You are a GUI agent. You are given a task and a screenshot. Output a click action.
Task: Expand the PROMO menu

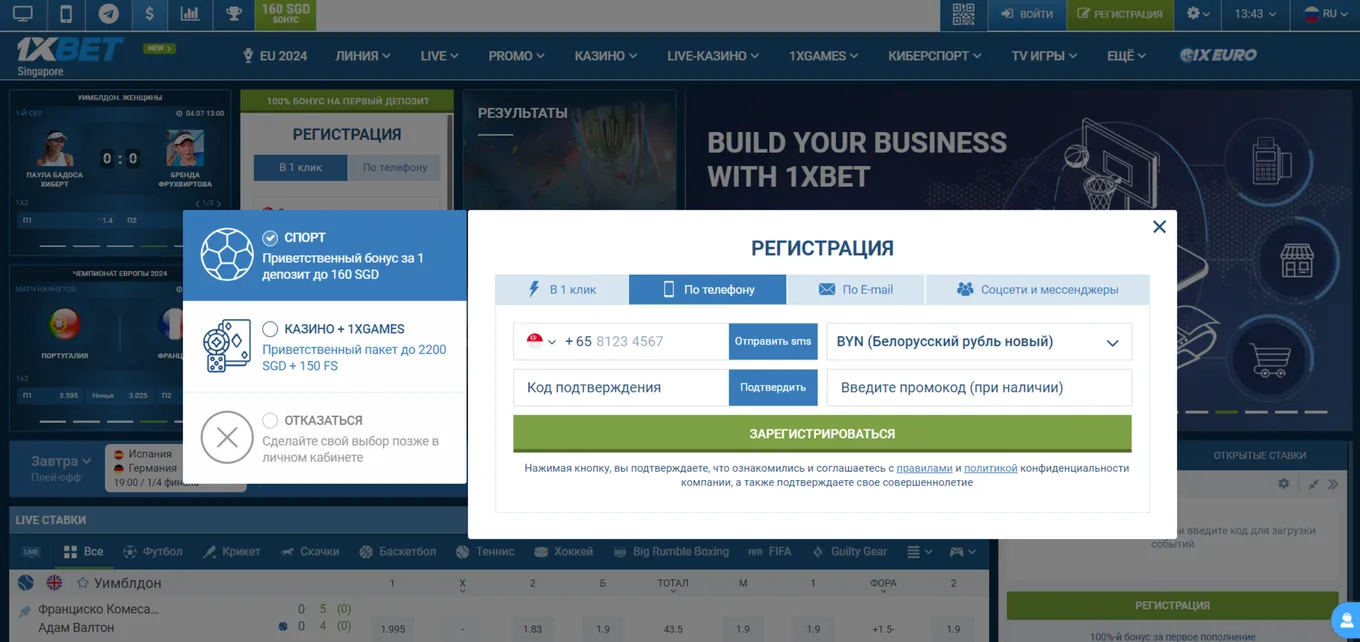click(x=517, y=56)
